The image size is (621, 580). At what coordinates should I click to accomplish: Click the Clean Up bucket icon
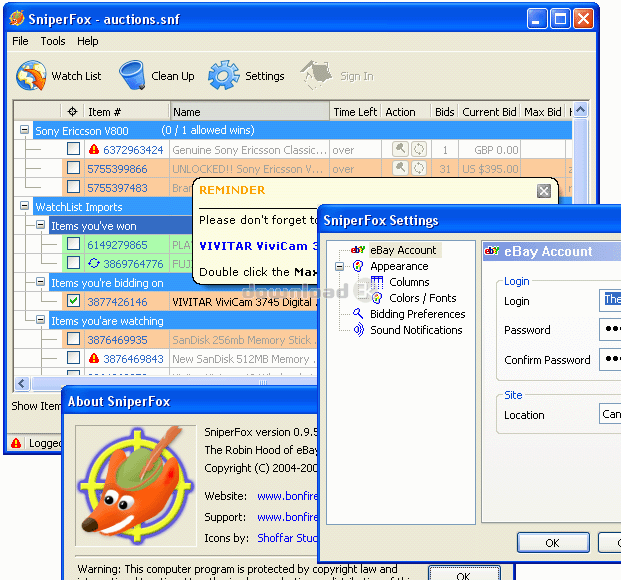[x=132, y=75]
